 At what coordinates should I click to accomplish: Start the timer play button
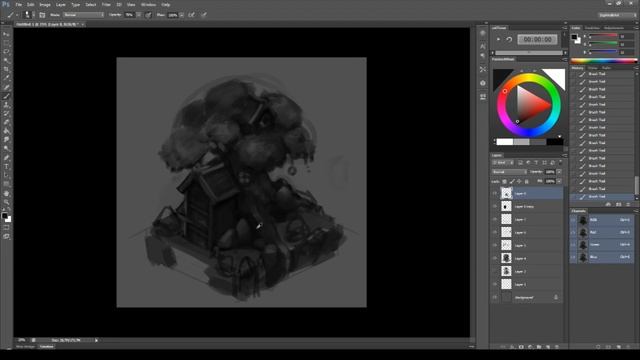[x=498, y=39]
